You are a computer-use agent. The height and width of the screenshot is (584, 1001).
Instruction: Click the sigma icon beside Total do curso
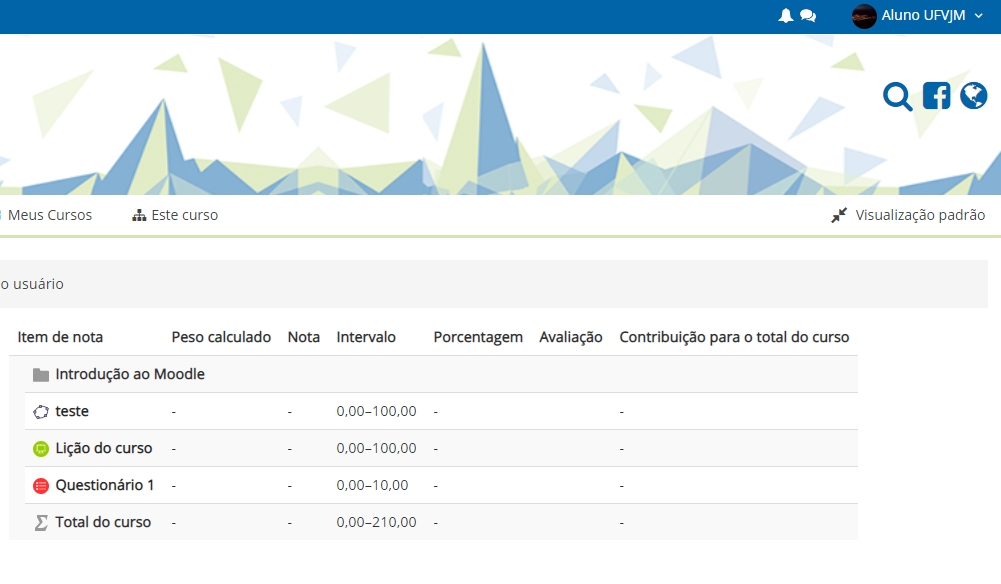coord(41,521)
